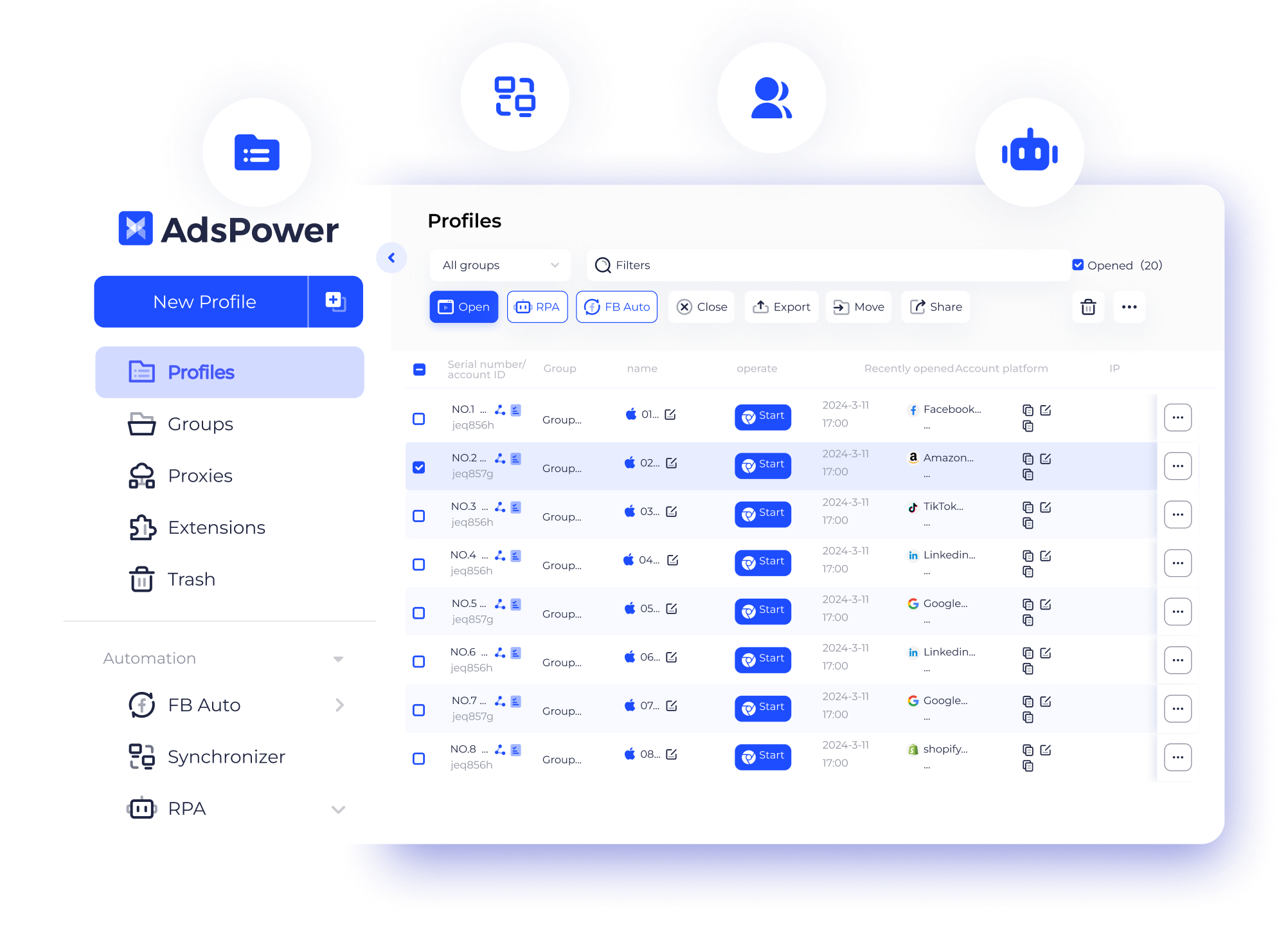The width and height of the screenshot is (1288, 926).
Task: Click the Export button in toolbar
Action: coord(782,307)
